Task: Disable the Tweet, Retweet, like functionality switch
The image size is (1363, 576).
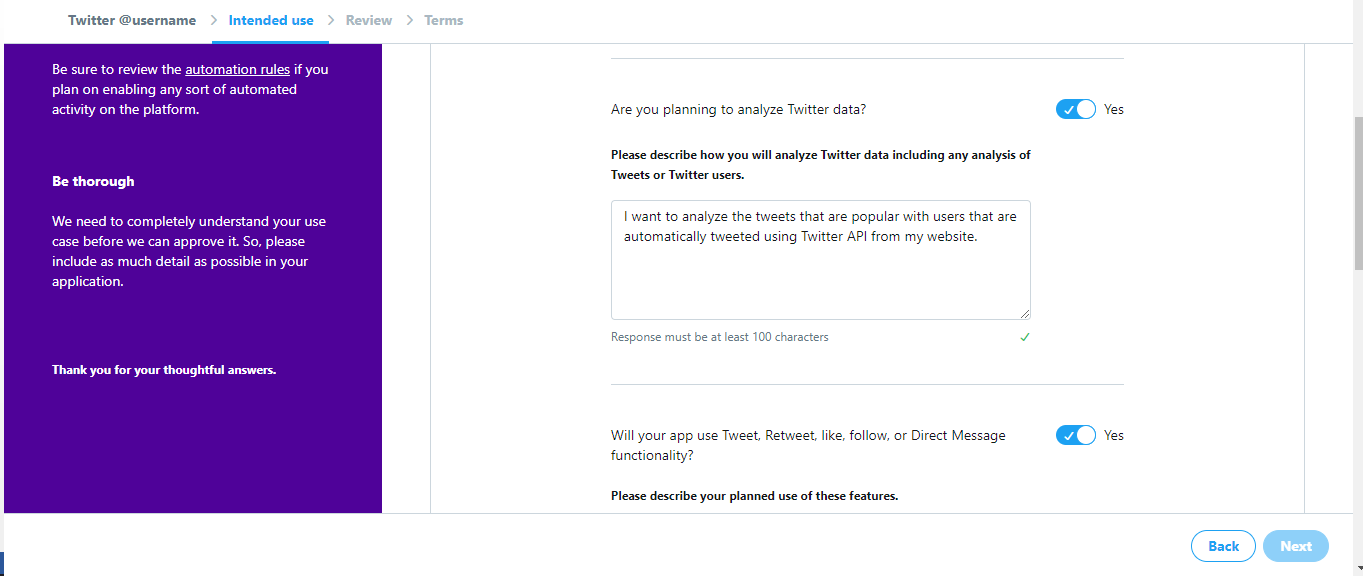Action: click(1075, 435)
